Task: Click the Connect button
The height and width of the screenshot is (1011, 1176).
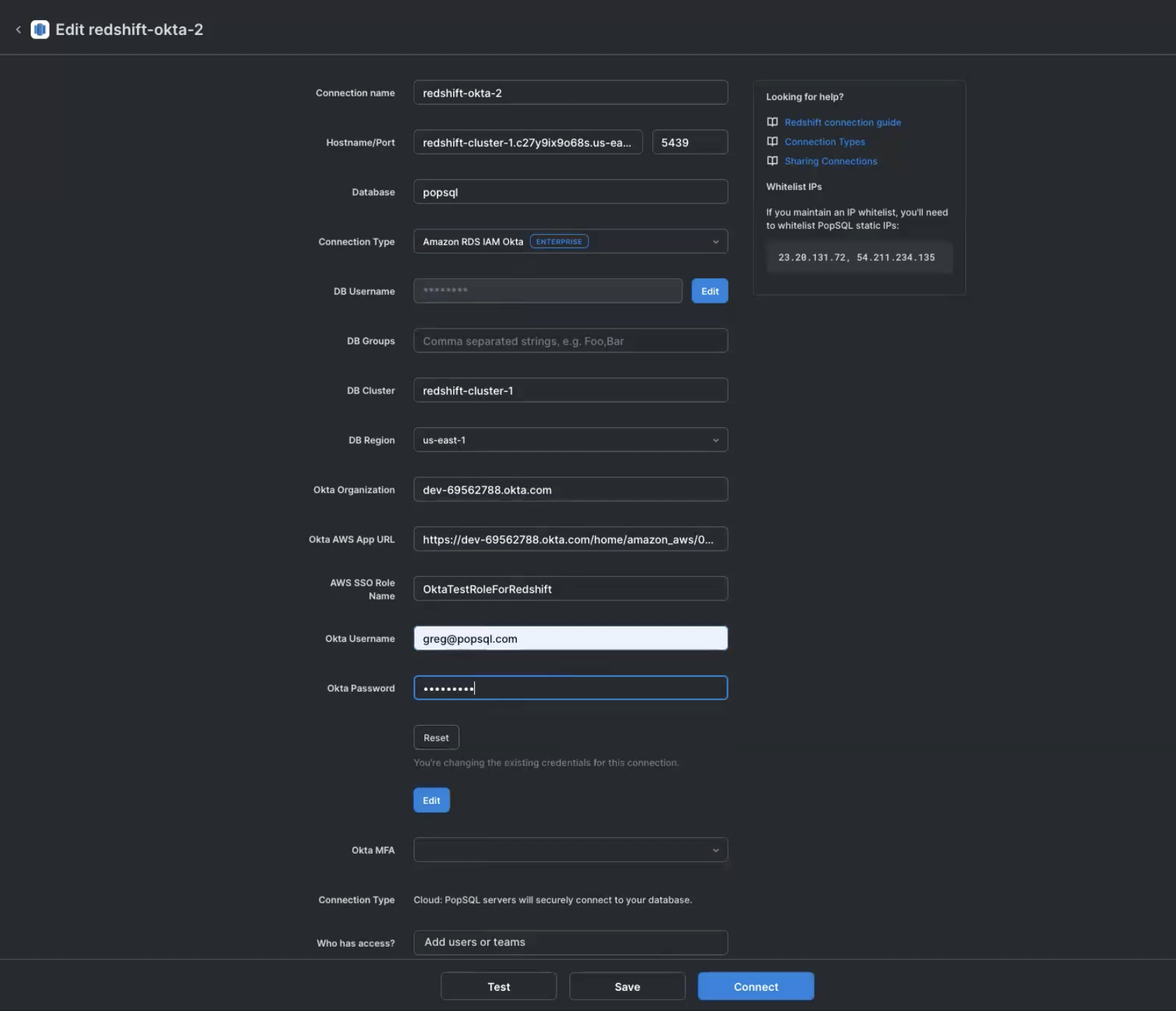Action: click(756, 987)
